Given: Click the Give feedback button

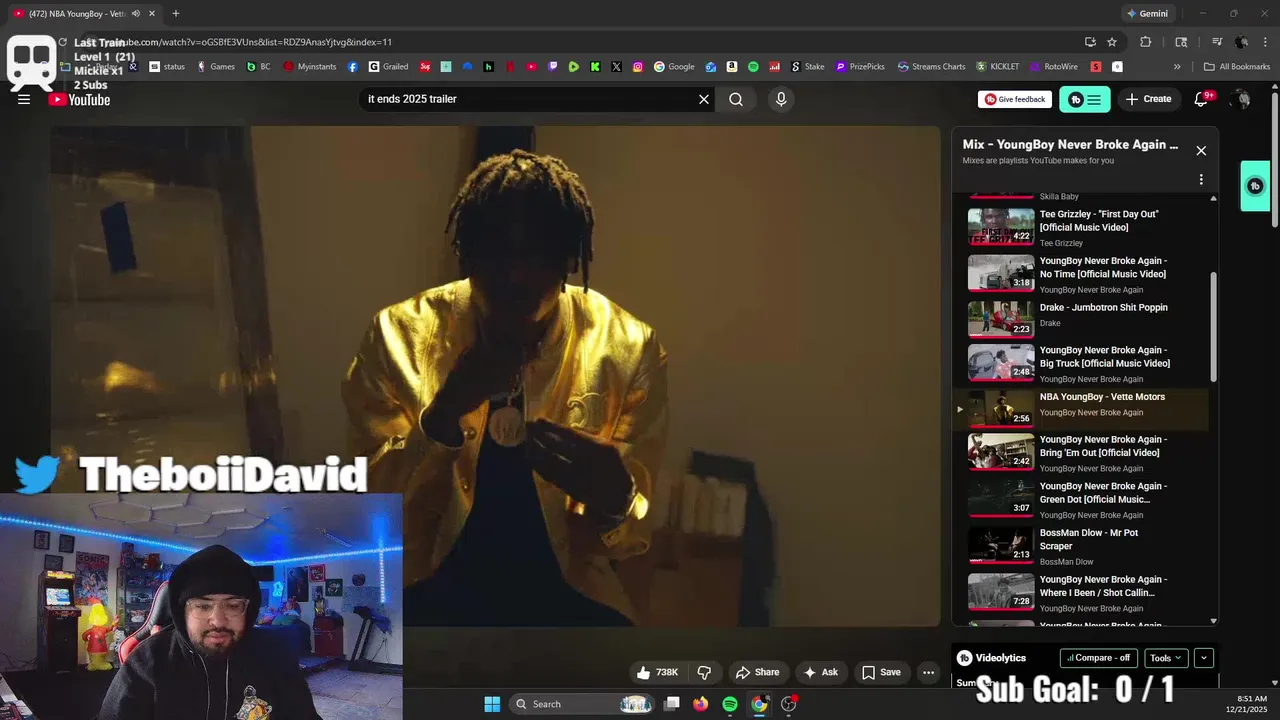Looking at the screenshot, I should (1015, 99).
